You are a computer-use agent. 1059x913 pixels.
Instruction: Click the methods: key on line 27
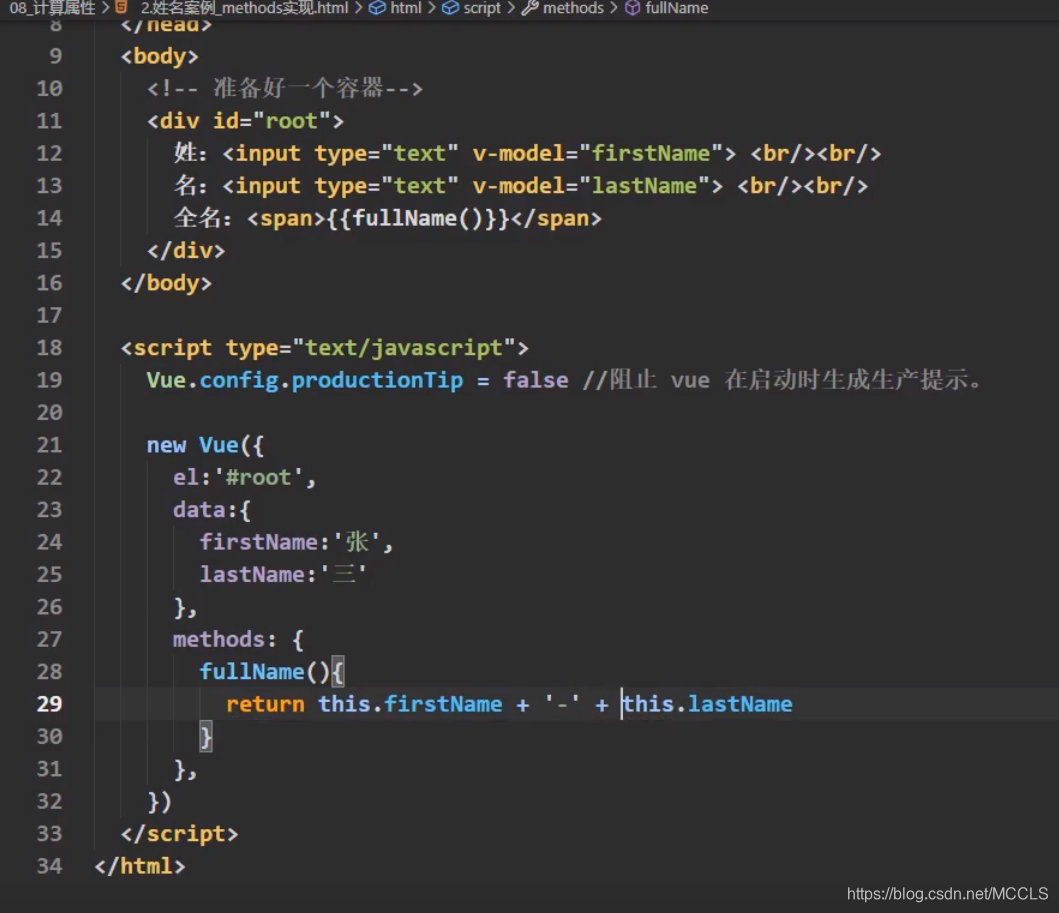tap(225, 640)
